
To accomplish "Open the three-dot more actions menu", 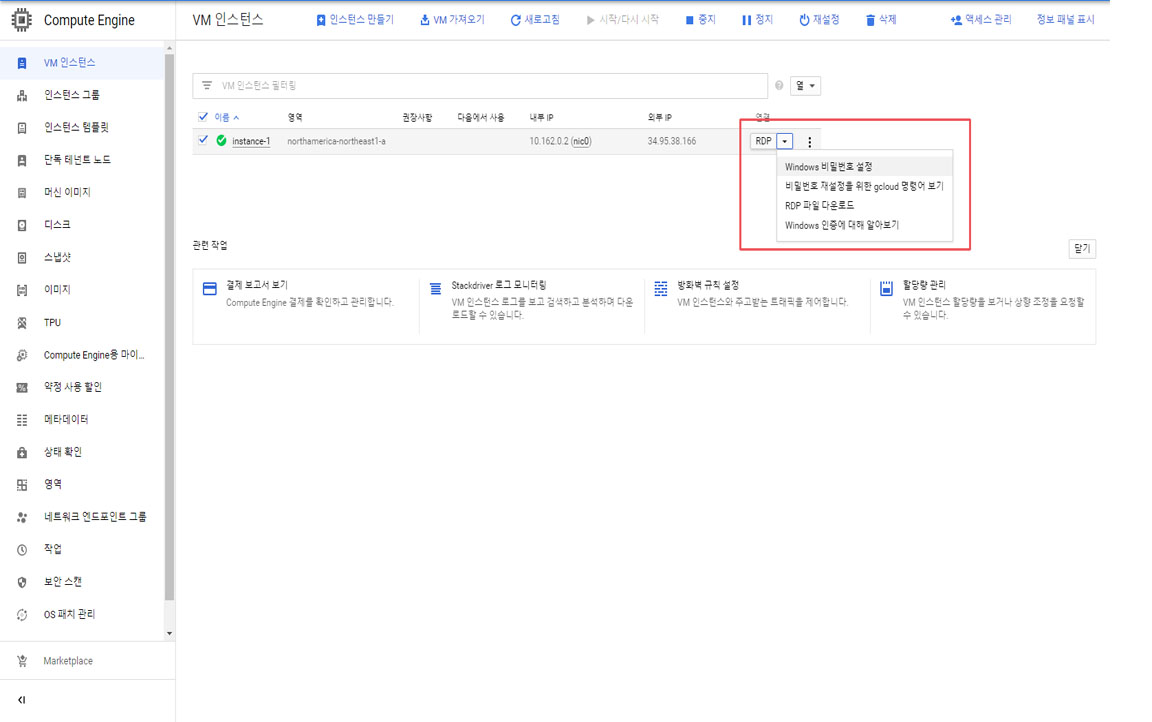I will click(810, 142).
